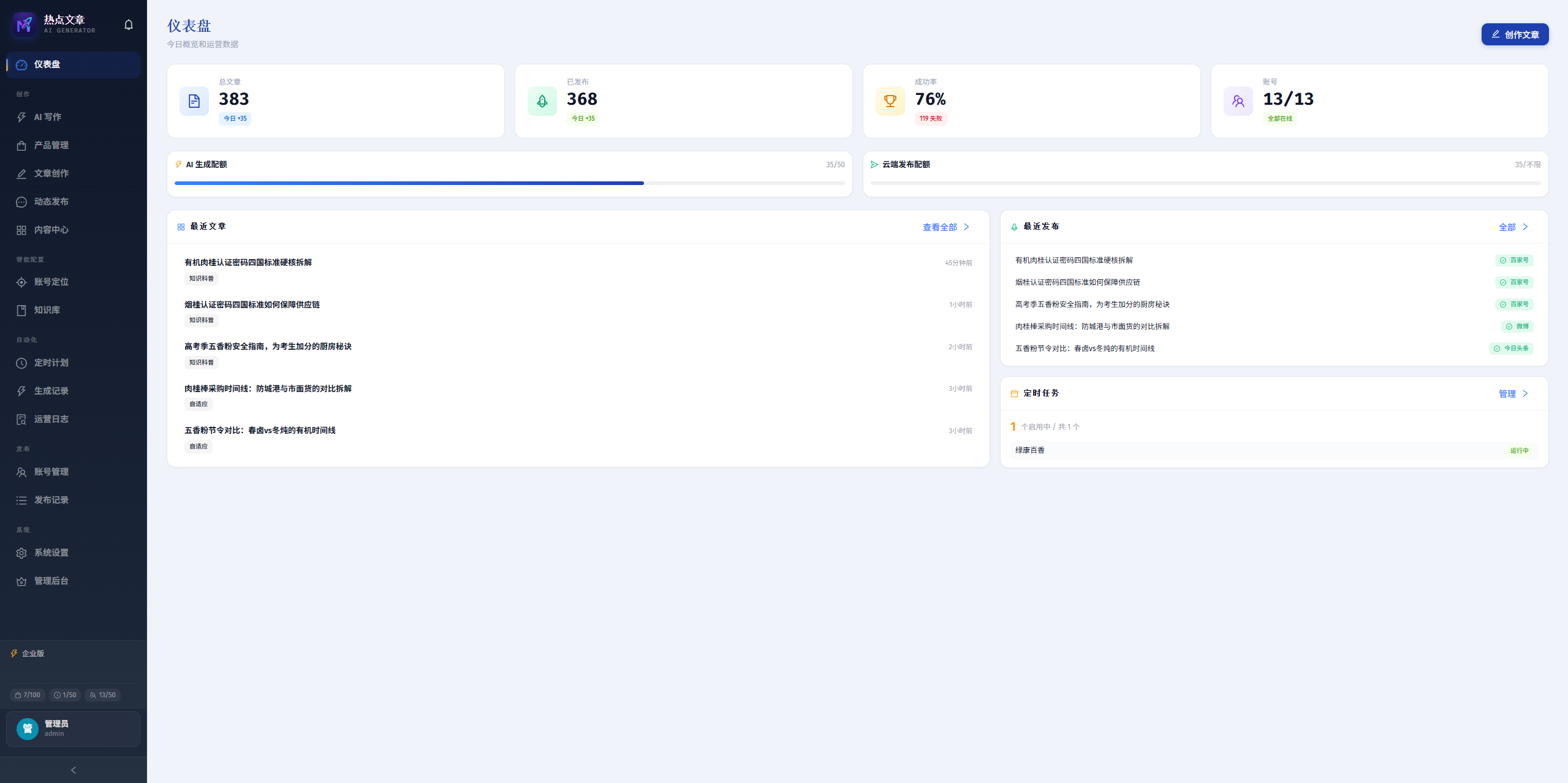Open the notification bell
Viewport: 1568px width, 783px height.
click(x=129, y=25)
